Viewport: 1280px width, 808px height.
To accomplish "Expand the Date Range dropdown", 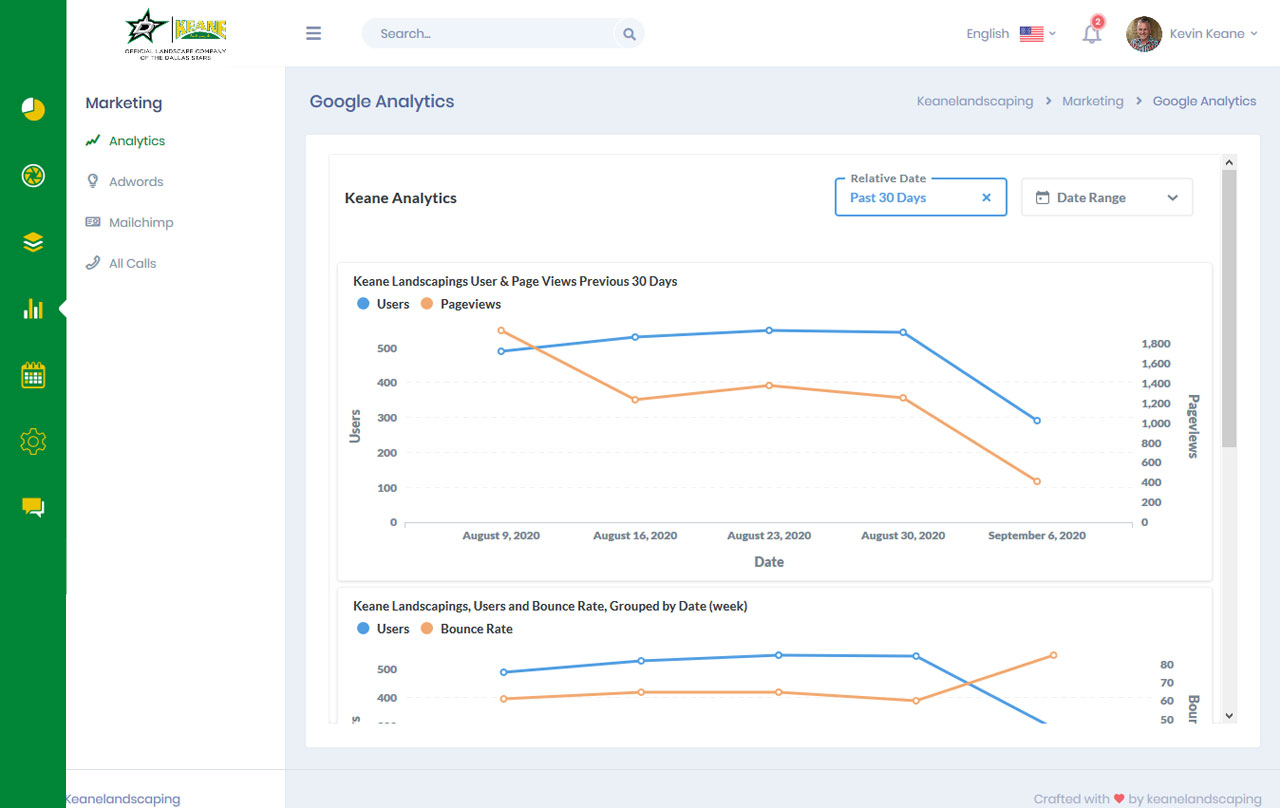I will tap(1106, 198).
